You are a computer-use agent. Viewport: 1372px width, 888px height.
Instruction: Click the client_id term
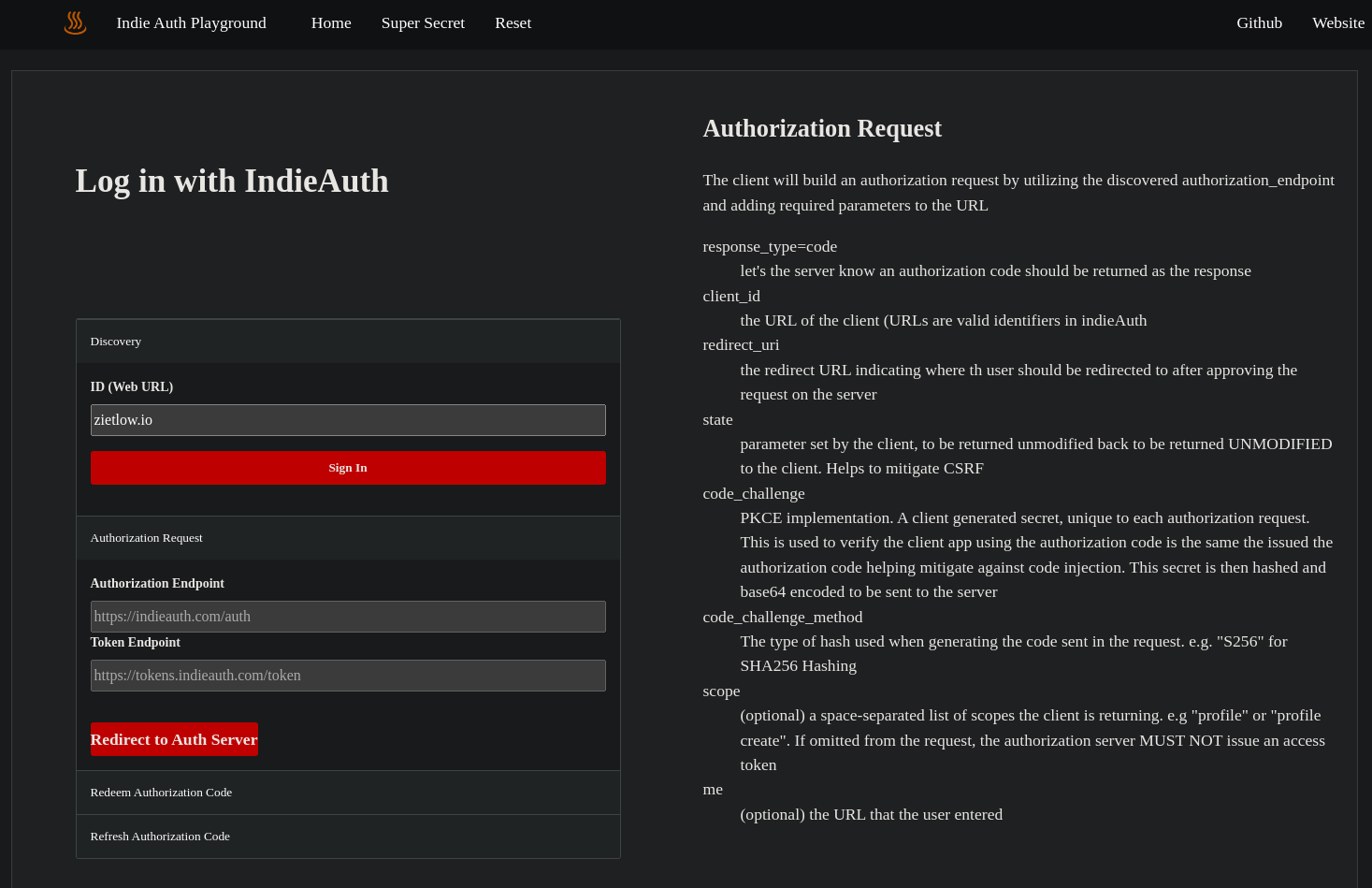coord(731,296)
